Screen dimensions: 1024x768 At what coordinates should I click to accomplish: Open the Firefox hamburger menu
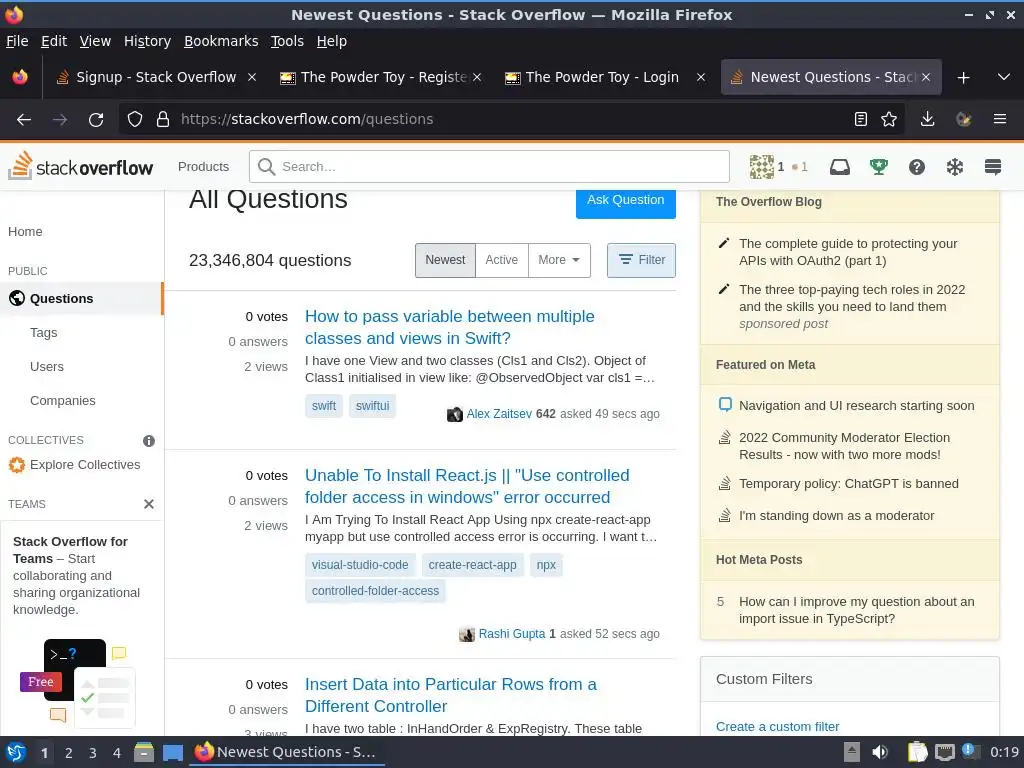point(1000,120)
